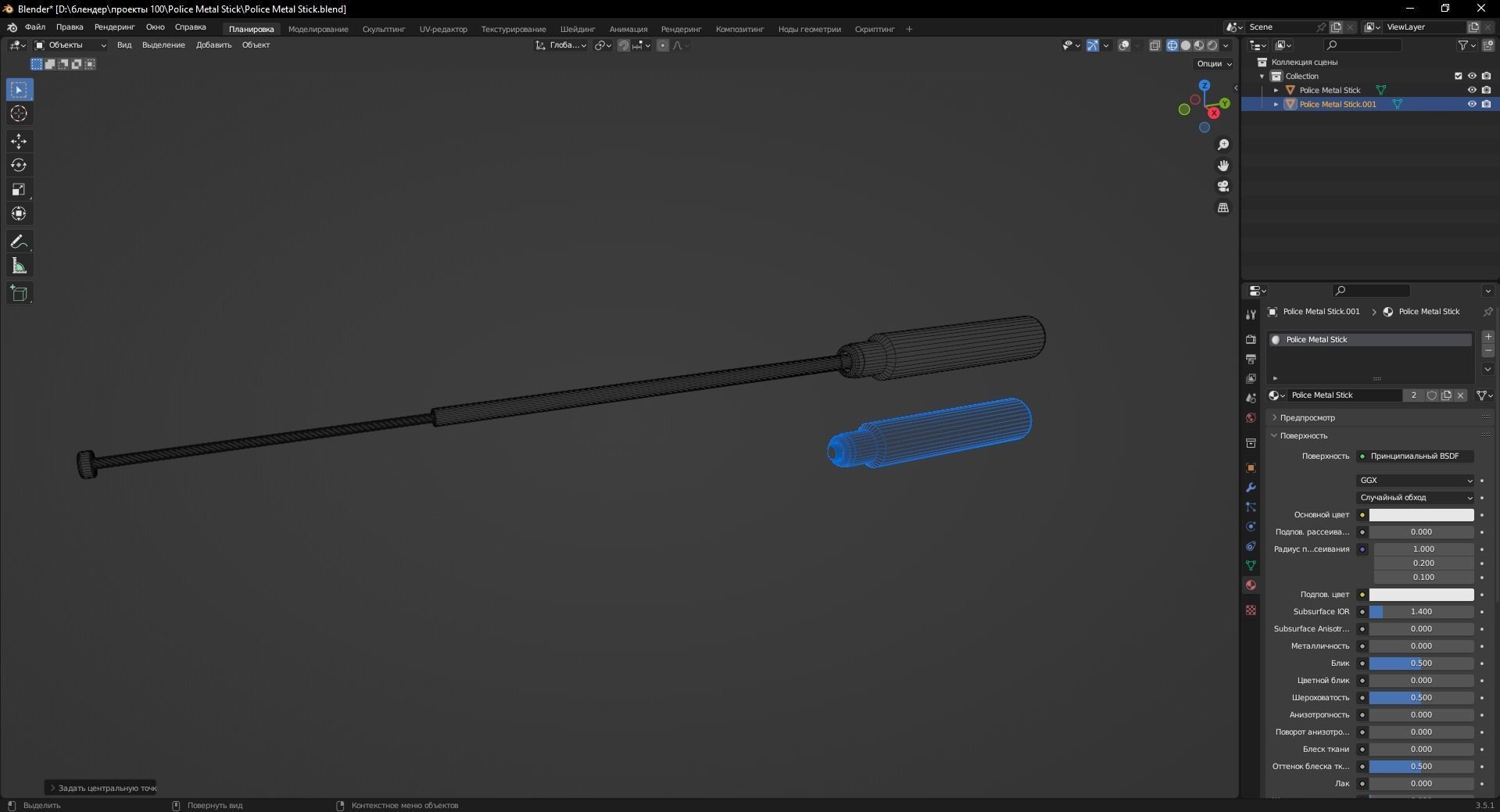This screenshot has height=812, width=1500.
Task: Open the View Layer properties tab
Action: coord(1251,378)
